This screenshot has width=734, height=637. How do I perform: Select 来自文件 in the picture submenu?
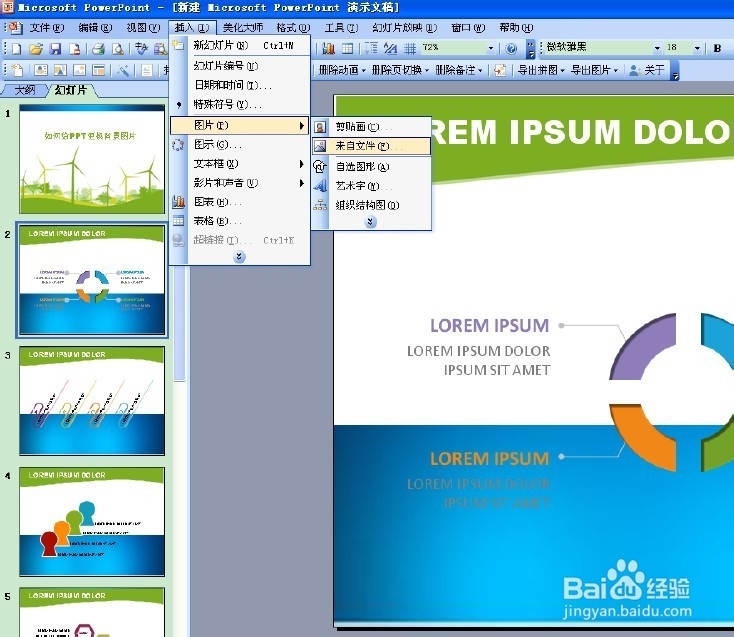tap(371, 146)
